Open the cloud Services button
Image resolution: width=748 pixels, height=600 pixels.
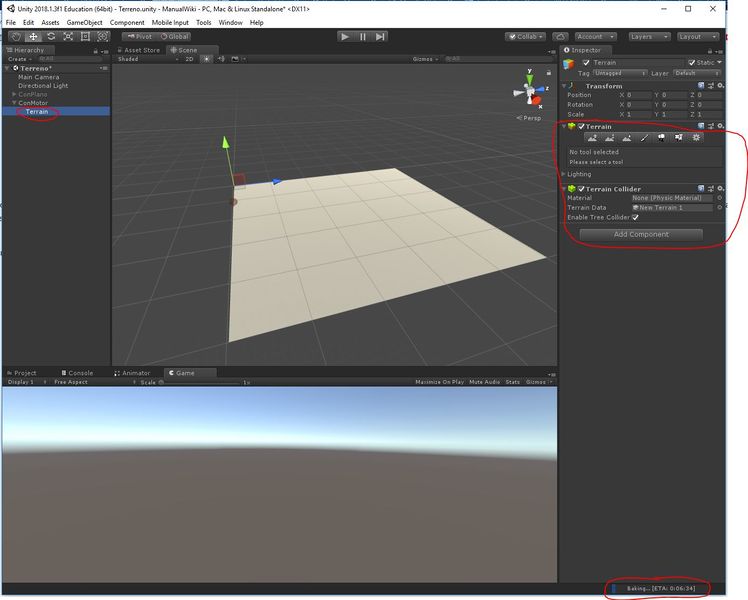pyautogui.click(x=560, y=37)
